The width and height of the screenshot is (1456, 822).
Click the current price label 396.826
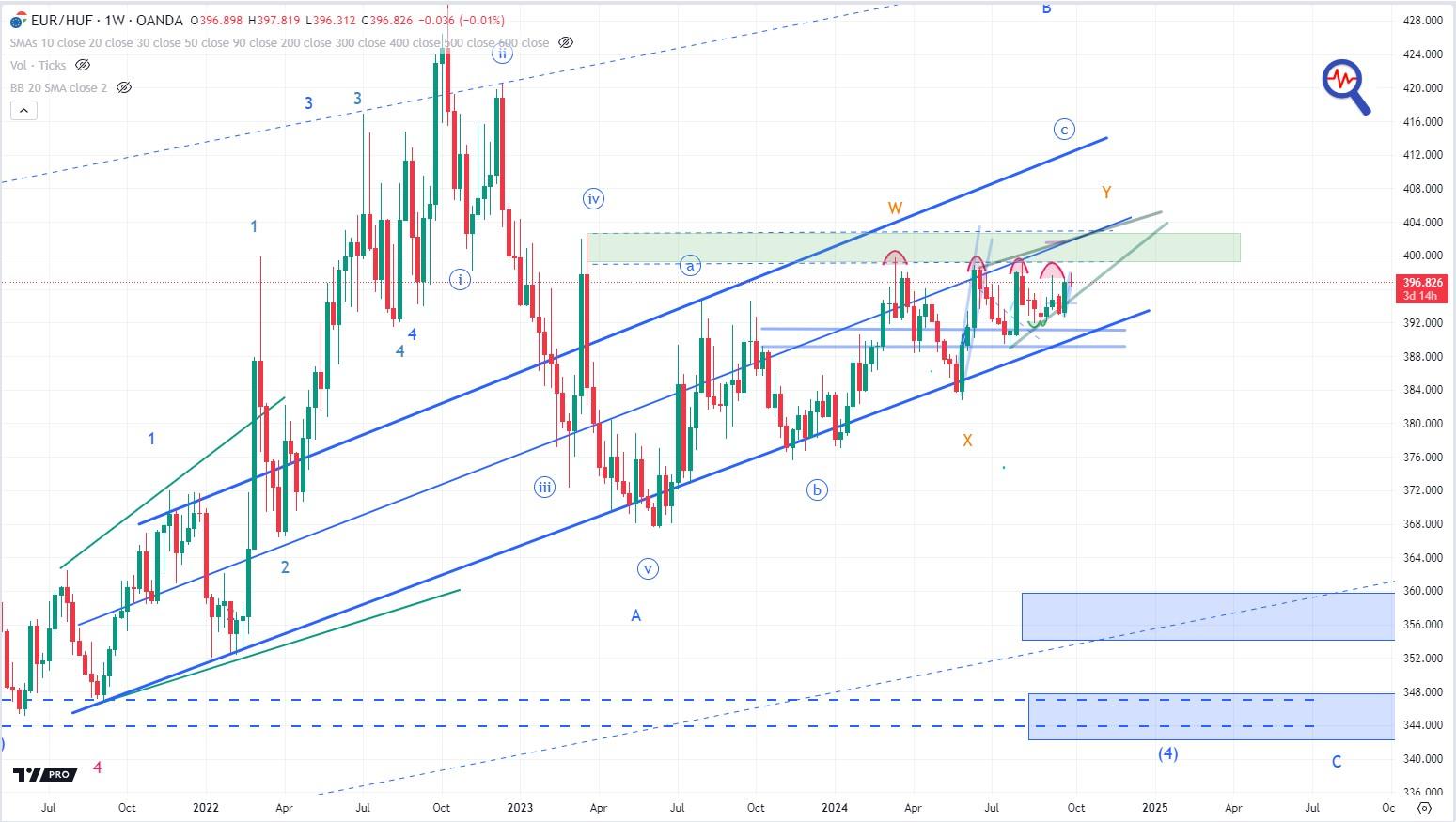(x=1422, y=282)
